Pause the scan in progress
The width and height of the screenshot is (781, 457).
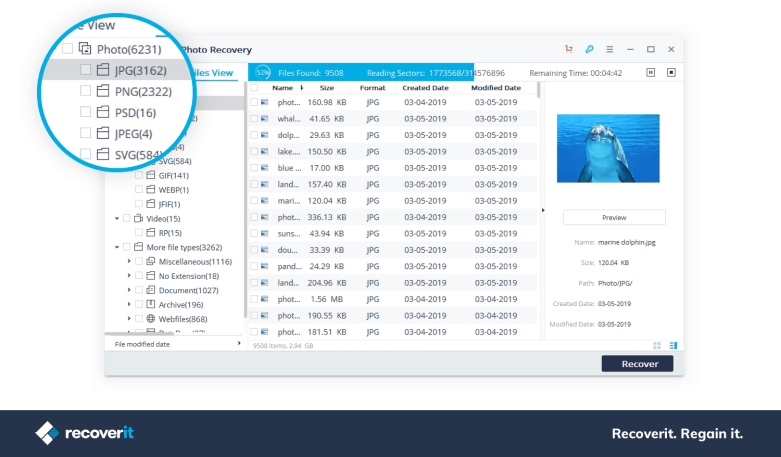click(x=651, y=72)
